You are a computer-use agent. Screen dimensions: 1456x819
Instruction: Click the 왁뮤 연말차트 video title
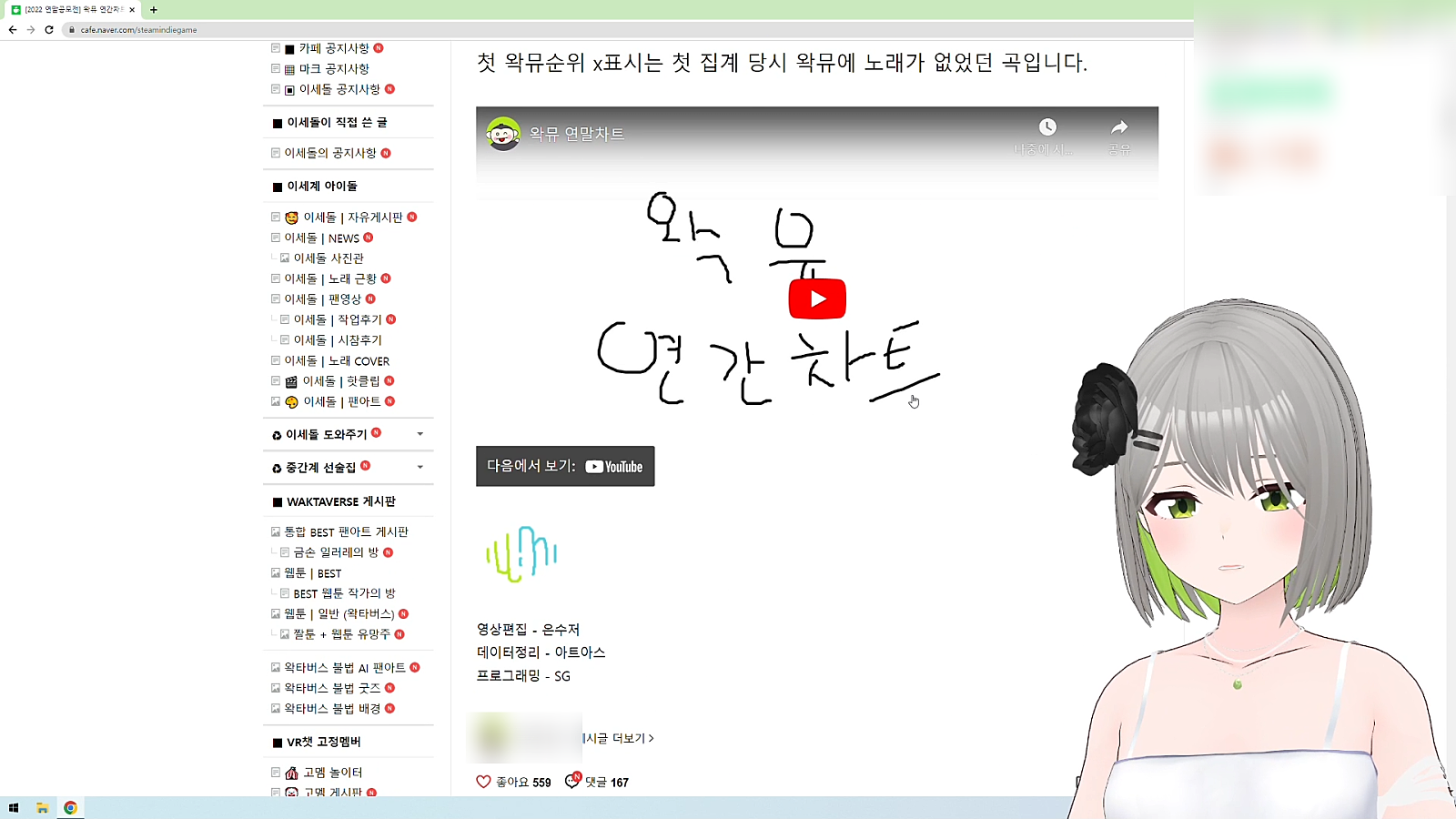(577, 134)
